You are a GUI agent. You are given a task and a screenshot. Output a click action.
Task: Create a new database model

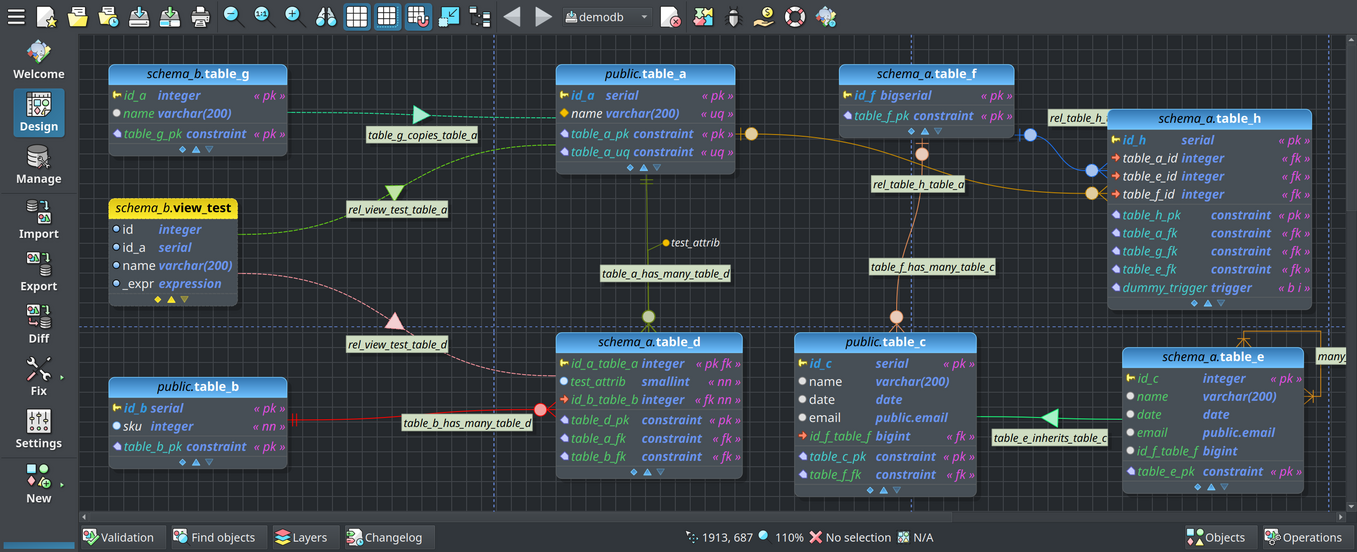(x=47, y=17)
